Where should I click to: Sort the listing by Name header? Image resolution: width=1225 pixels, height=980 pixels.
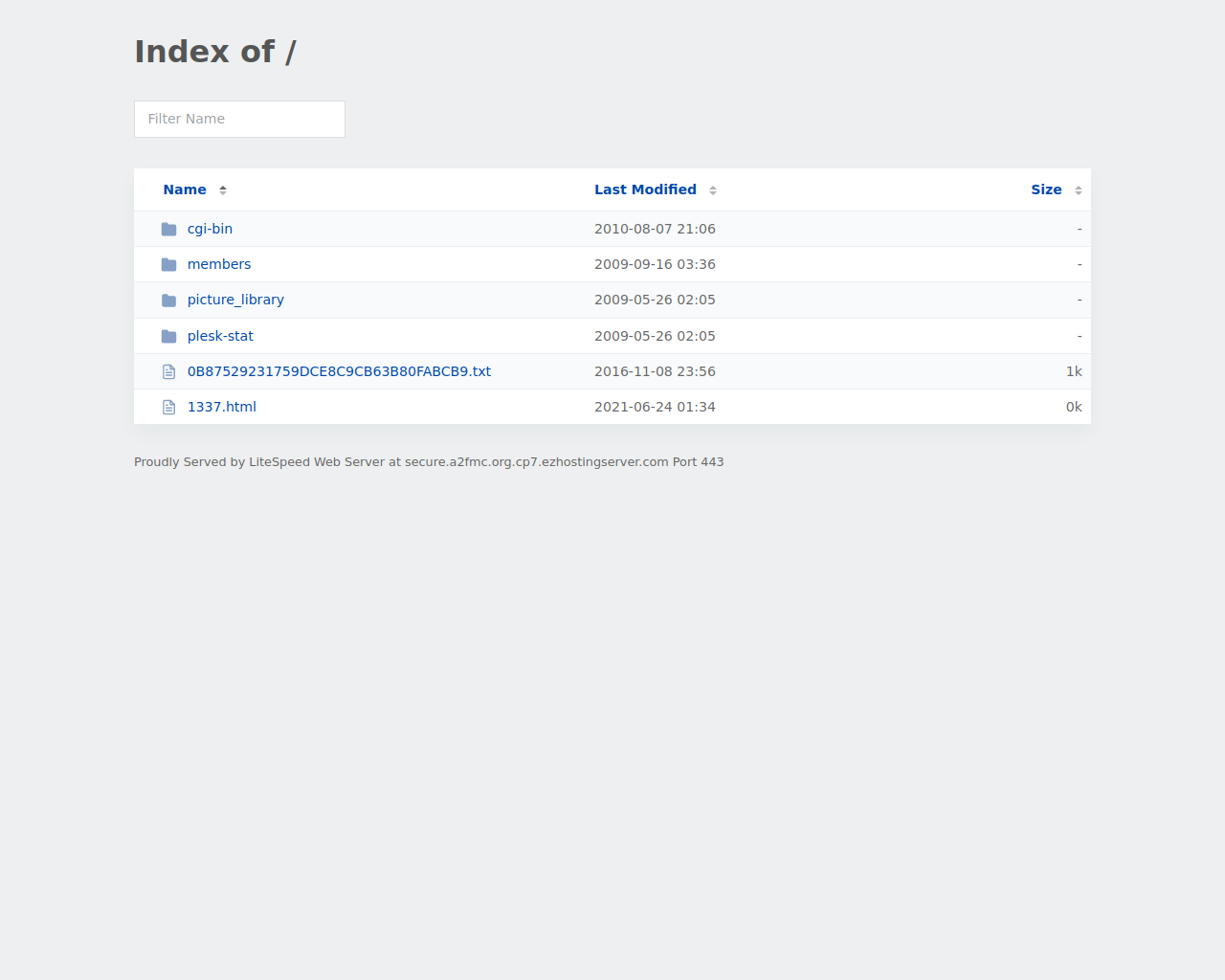pos(185,189)
